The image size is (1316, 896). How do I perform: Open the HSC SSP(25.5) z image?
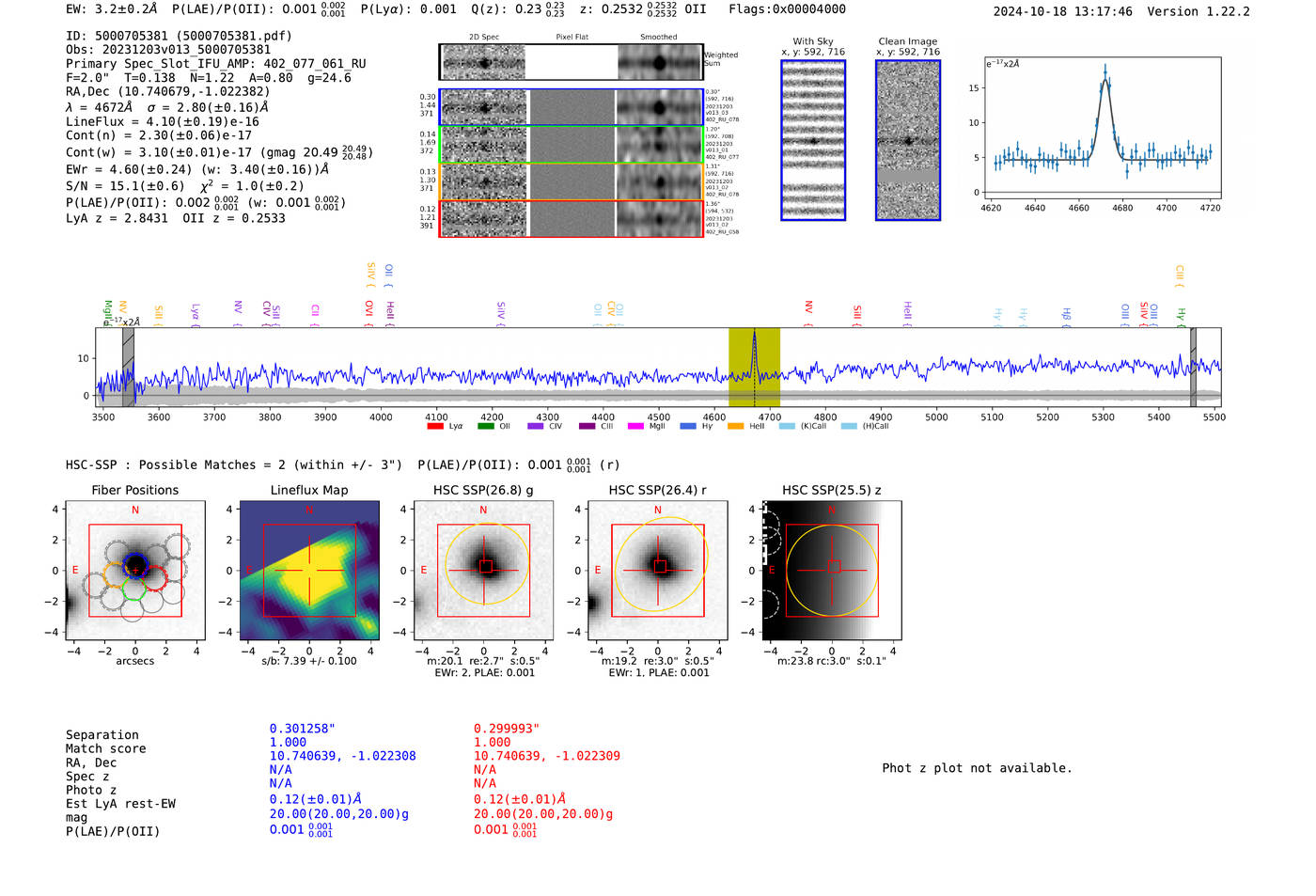point(832,571)
